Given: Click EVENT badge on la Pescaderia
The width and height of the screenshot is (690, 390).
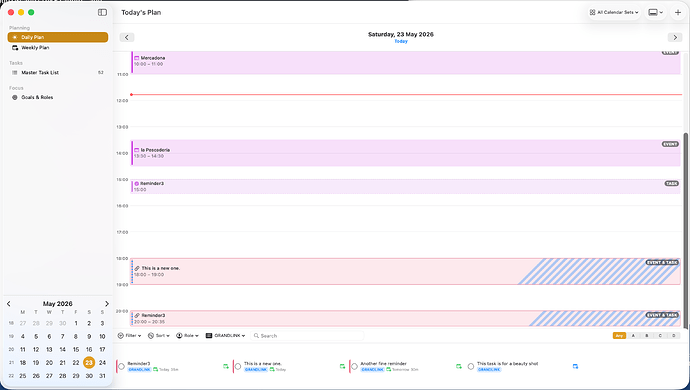Looking at the screenshot, I should point(670,144).
